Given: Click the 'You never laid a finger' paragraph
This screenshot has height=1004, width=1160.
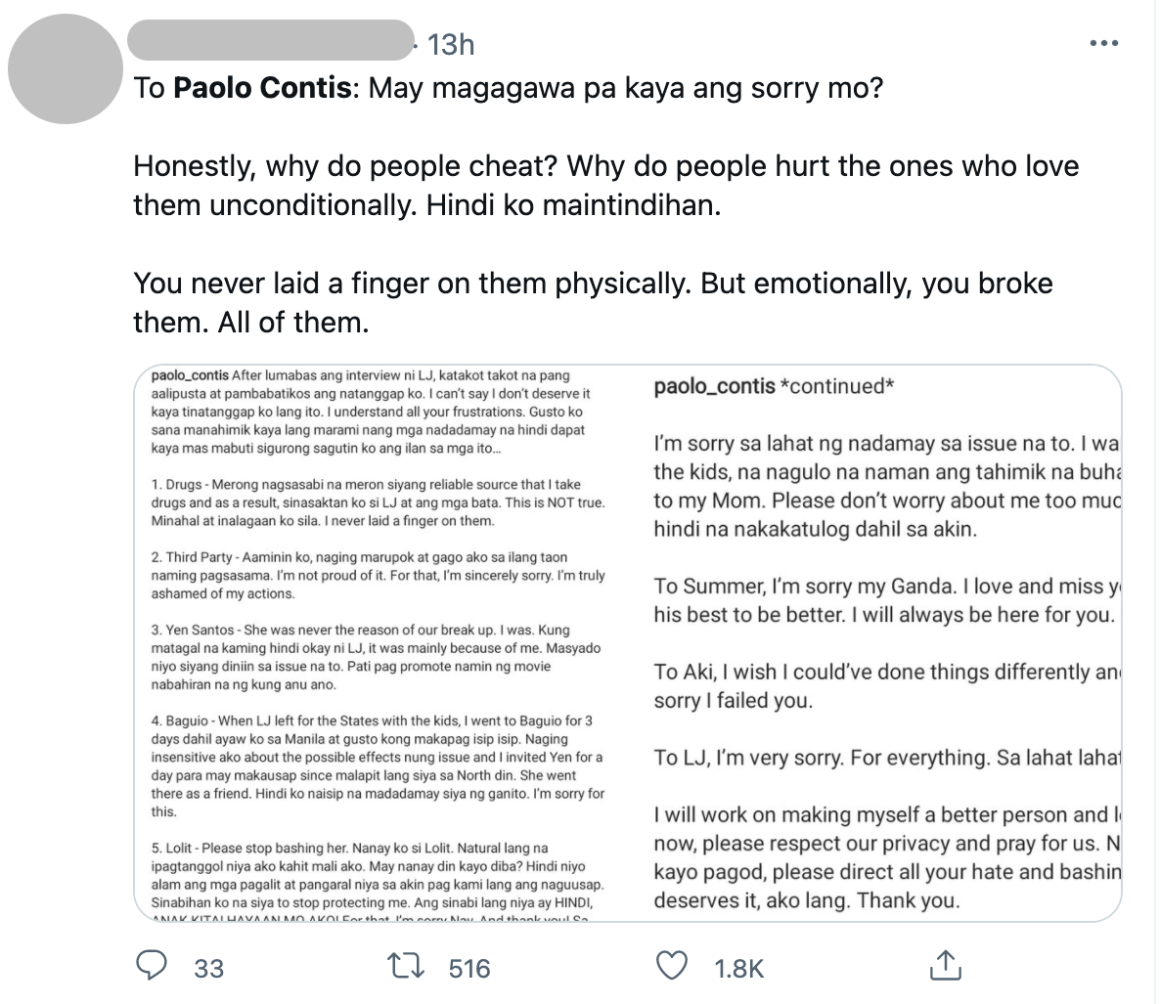Looking at the screenshot, I should click(x=592, y=302).
